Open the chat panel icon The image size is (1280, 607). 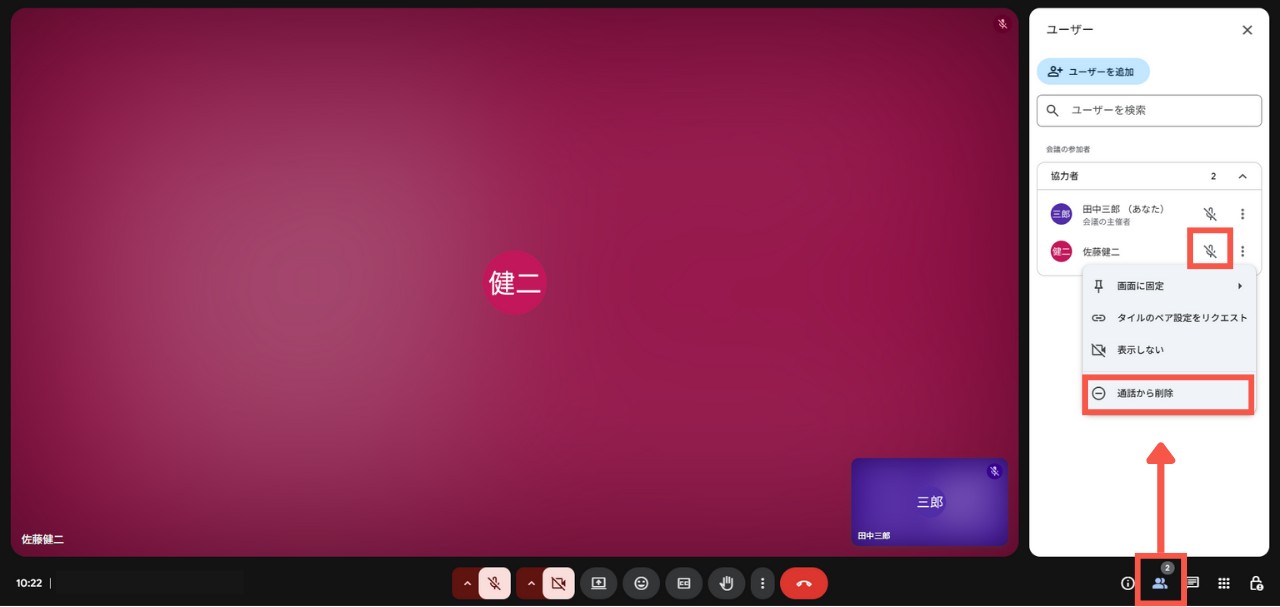(1192, 583)
